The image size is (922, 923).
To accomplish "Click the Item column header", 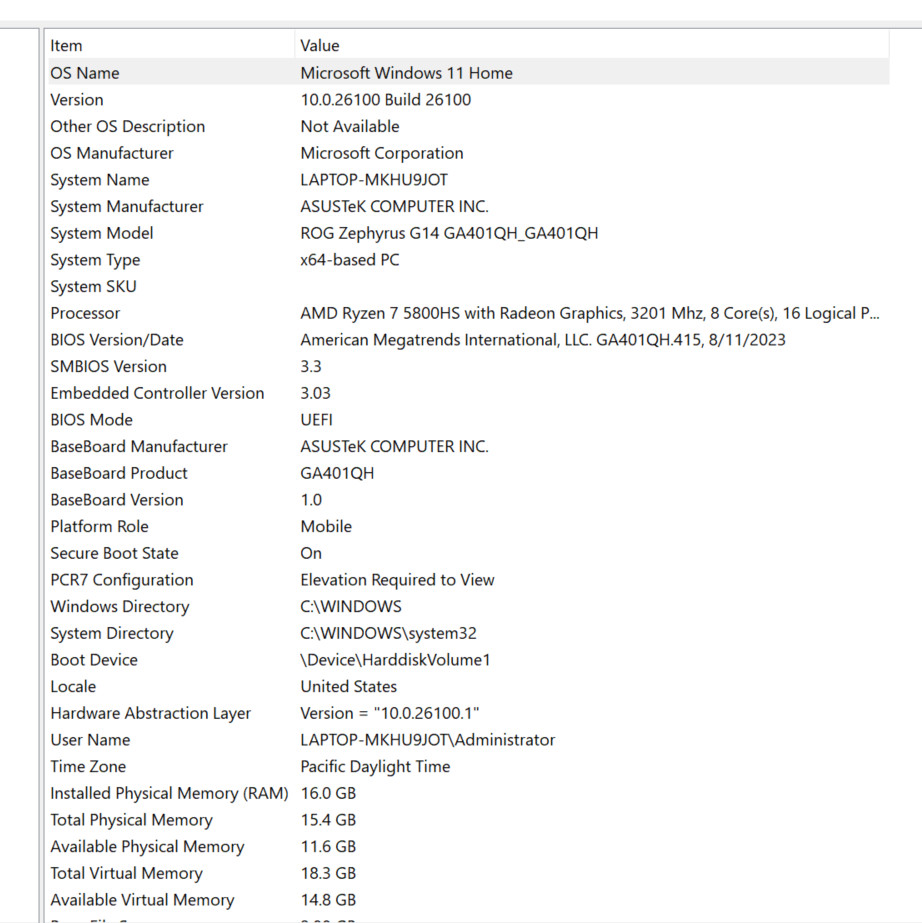I will point(170,45).
